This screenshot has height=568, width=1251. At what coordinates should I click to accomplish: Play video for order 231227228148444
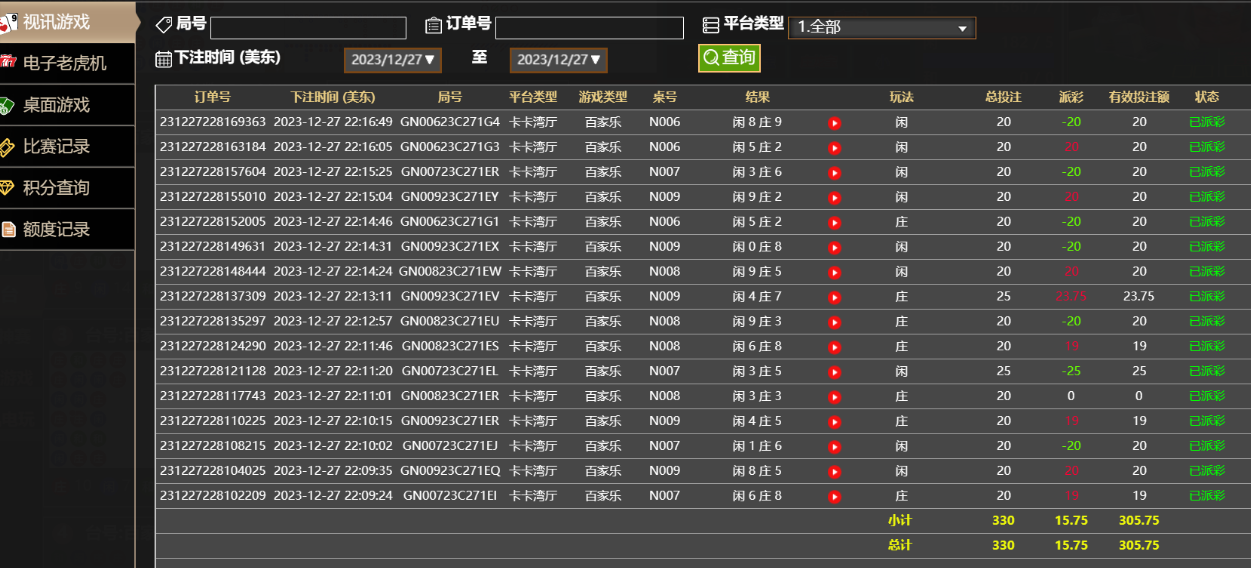tap(834, 273)
